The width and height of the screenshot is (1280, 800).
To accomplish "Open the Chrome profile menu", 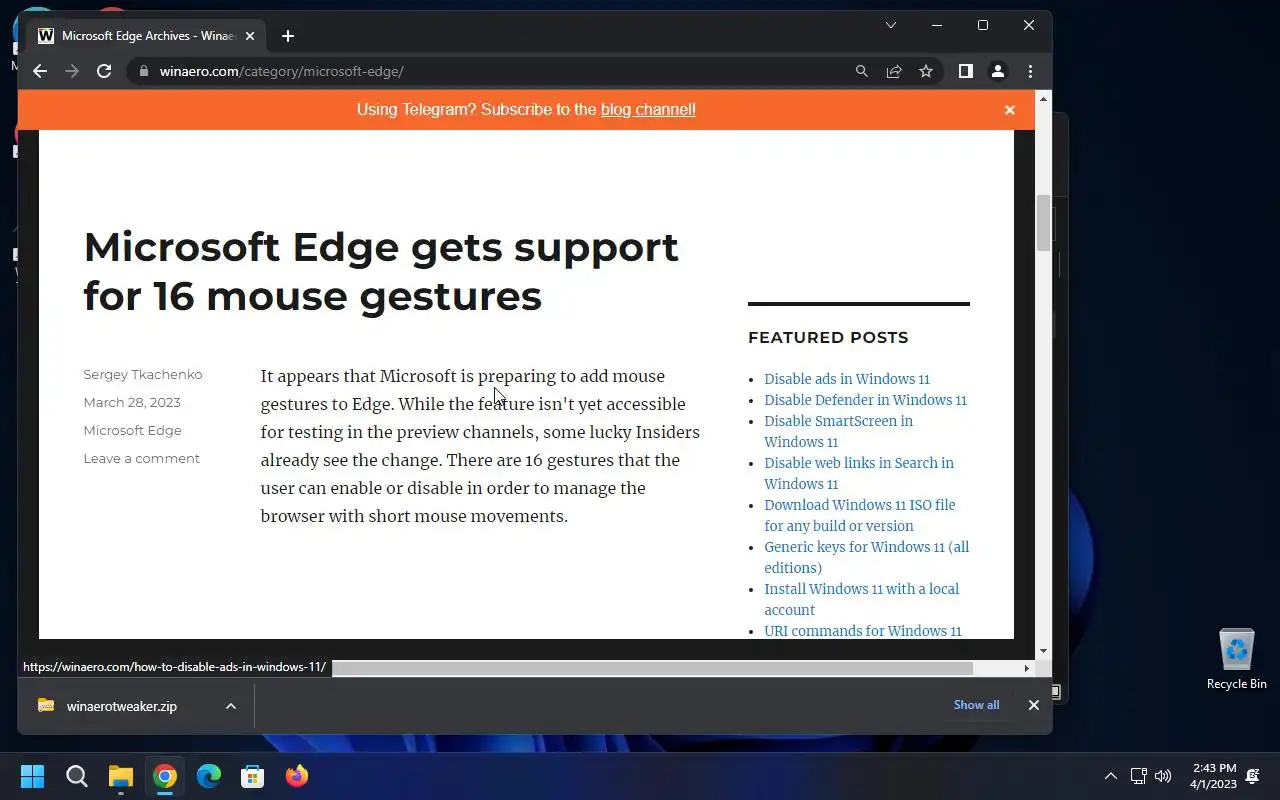I will [x=997, y=71].
